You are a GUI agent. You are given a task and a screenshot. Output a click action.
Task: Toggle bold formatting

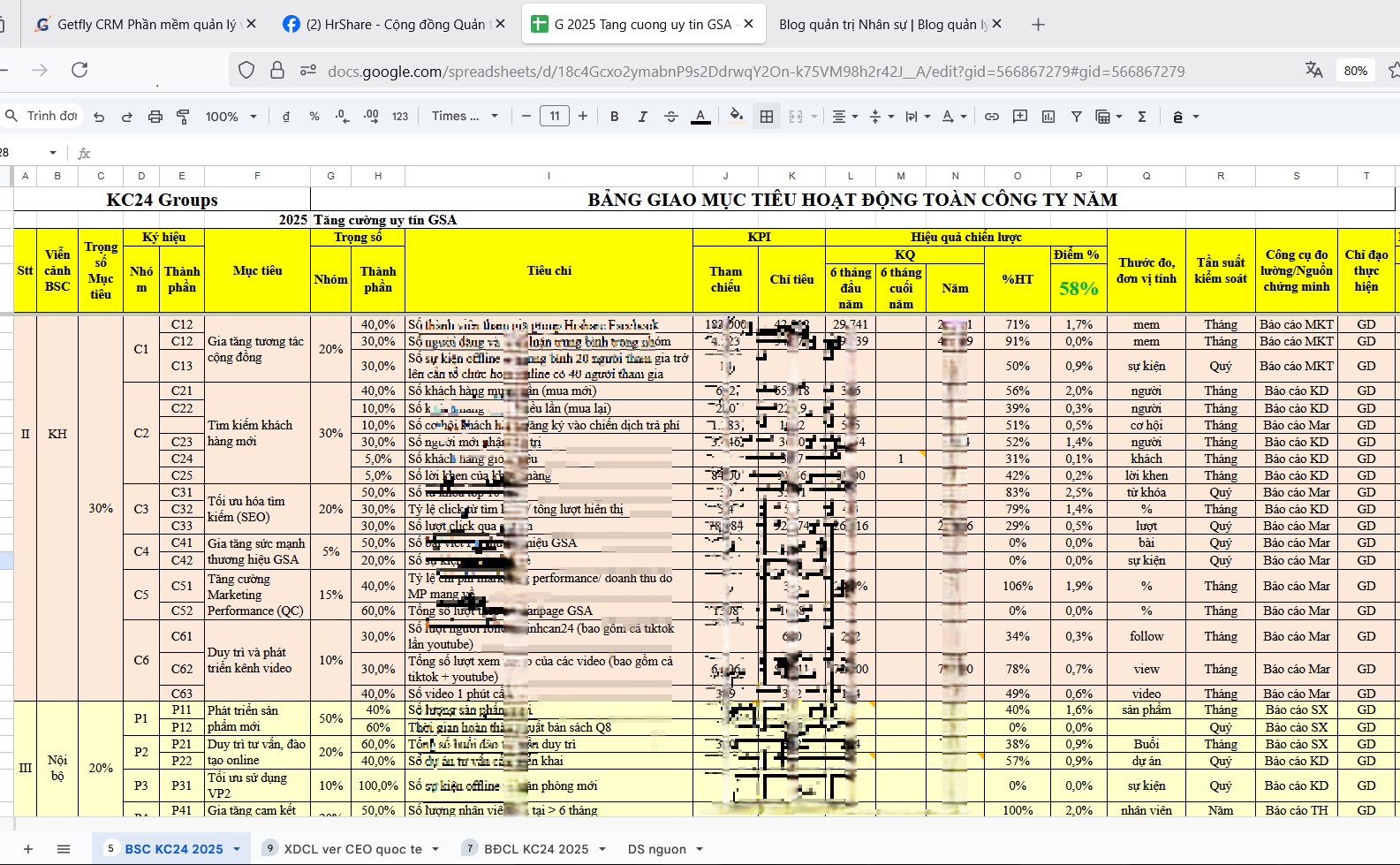coord(615,117)
